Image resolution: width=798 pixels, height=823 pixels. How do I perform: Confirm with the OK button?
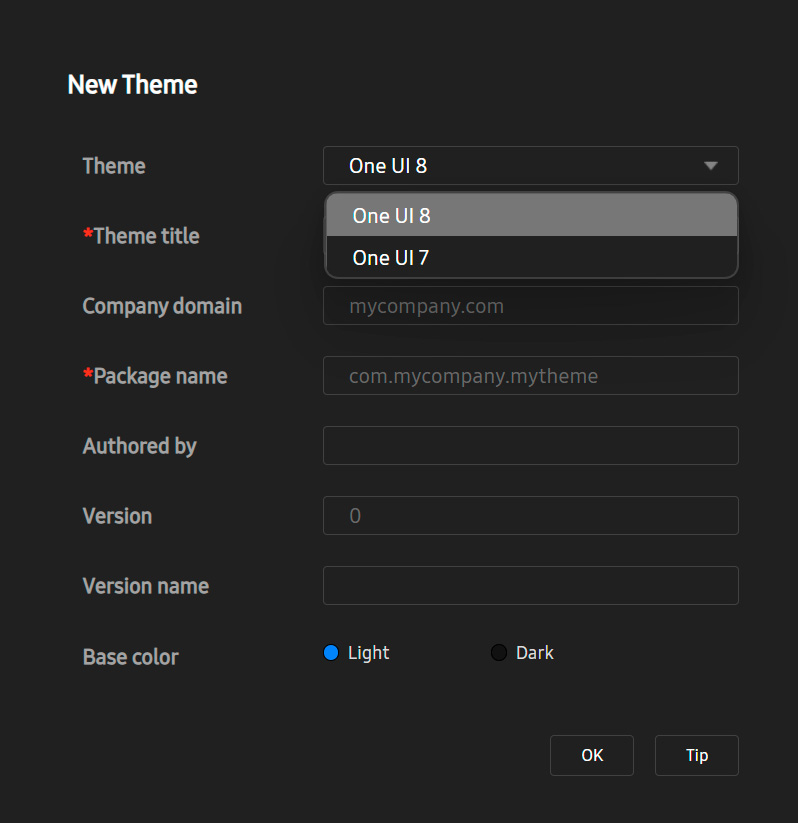pos(592,755)
